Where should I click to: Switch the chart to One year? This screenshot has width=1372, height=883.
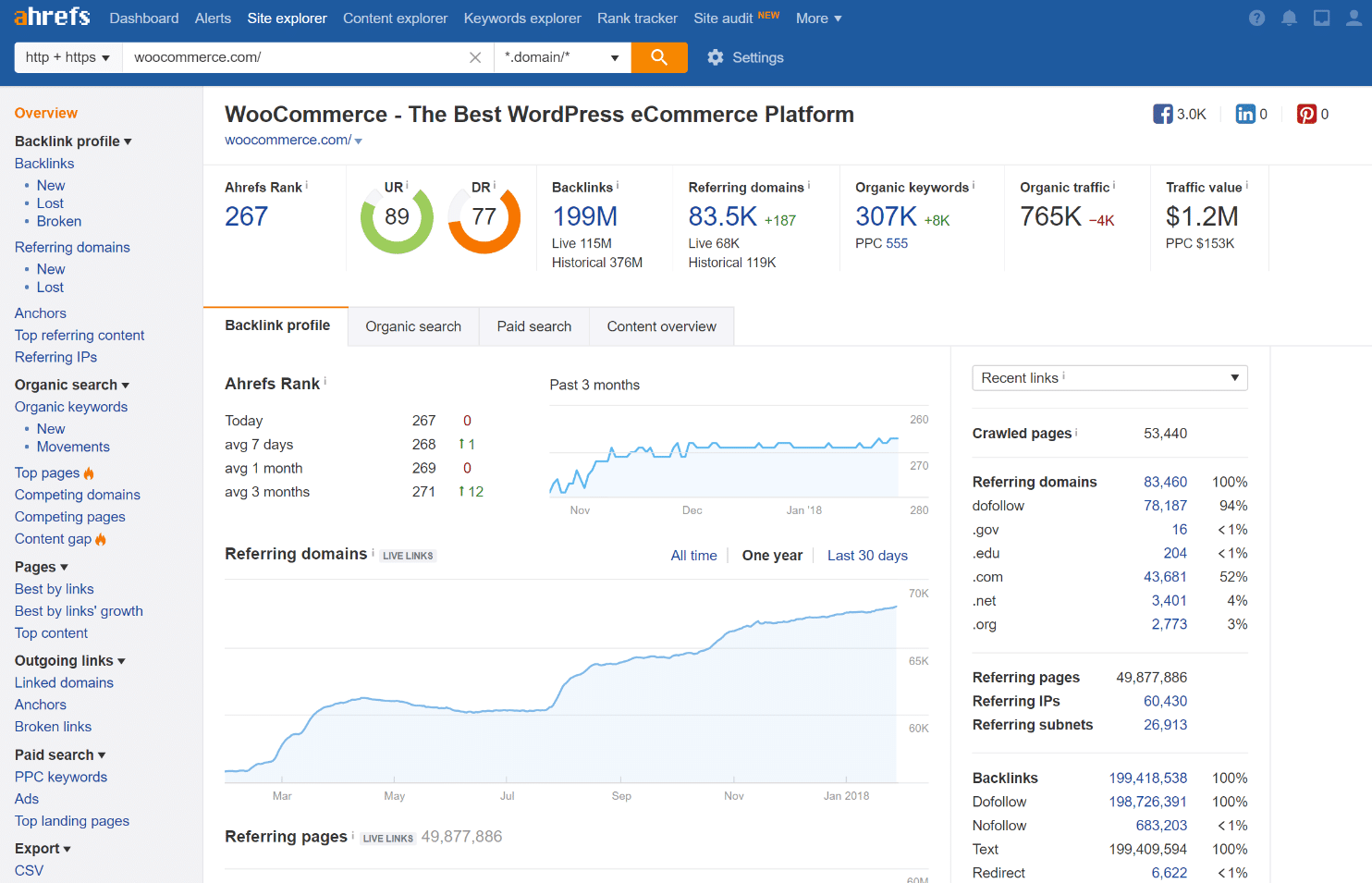[772, 555]
